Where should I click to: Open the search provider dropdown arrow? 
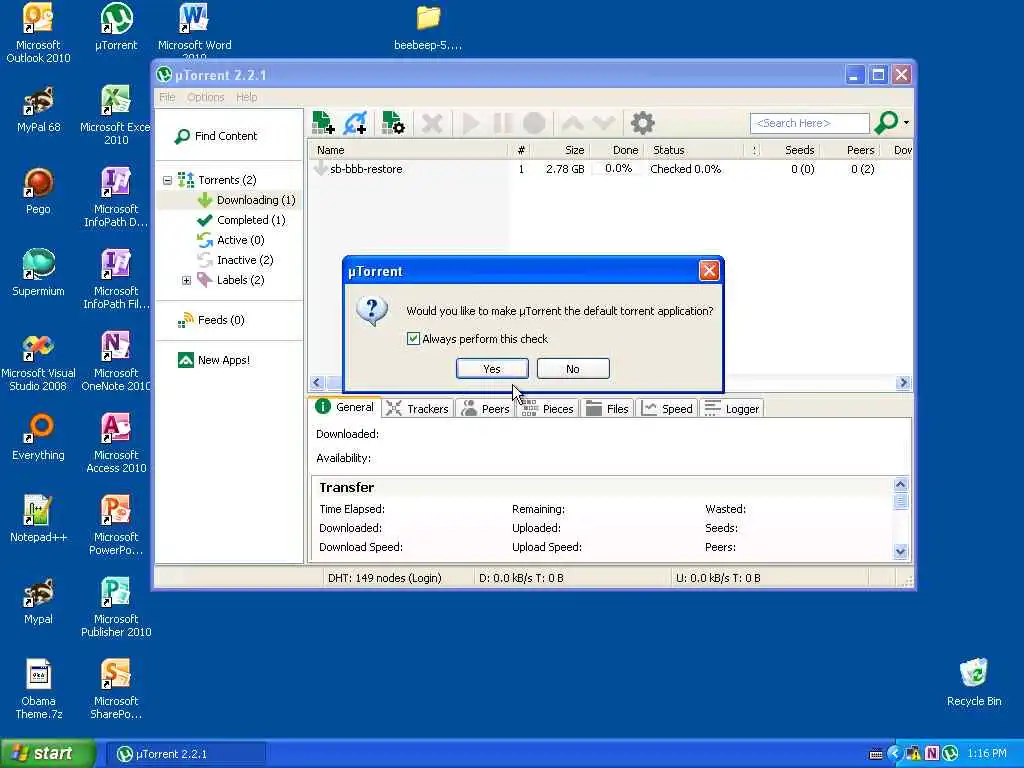[x=906, y=123]
